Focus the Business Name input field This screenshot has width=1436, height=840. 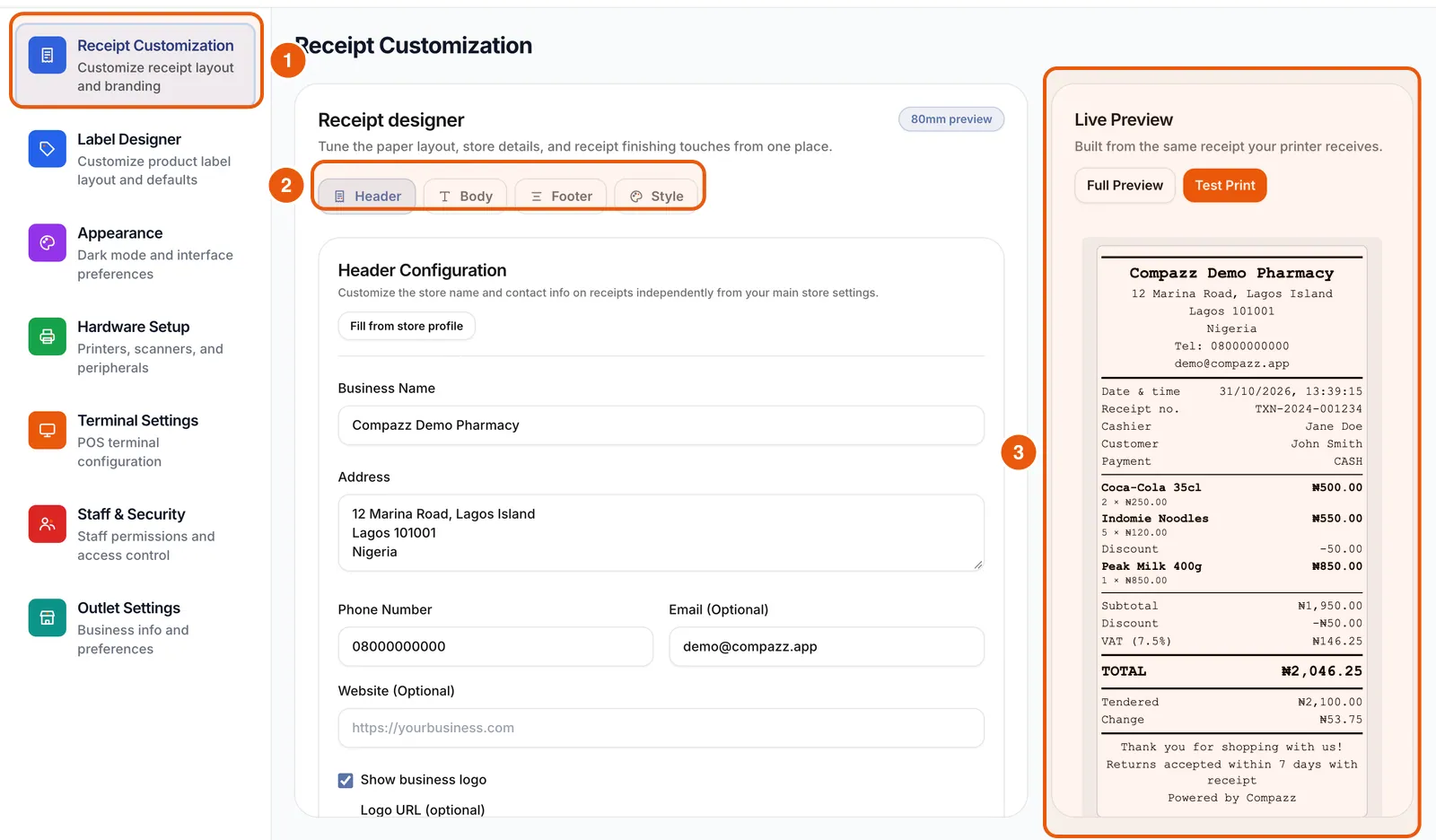click(x=661, y=425)
